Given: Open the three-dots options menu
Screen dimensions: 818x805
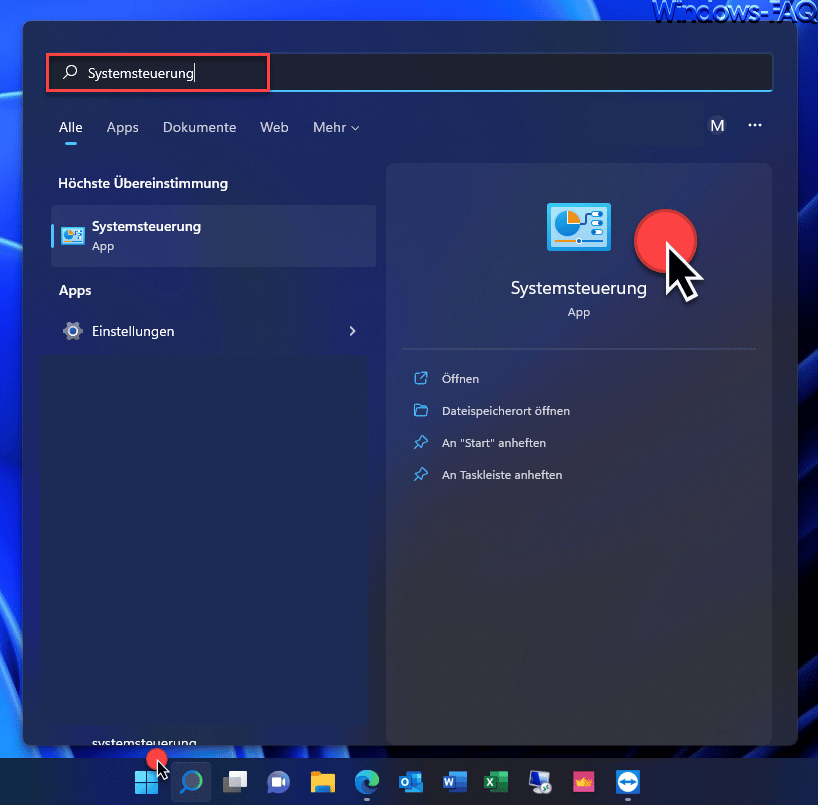Looking at the screenshot, I should click(754, 125).
